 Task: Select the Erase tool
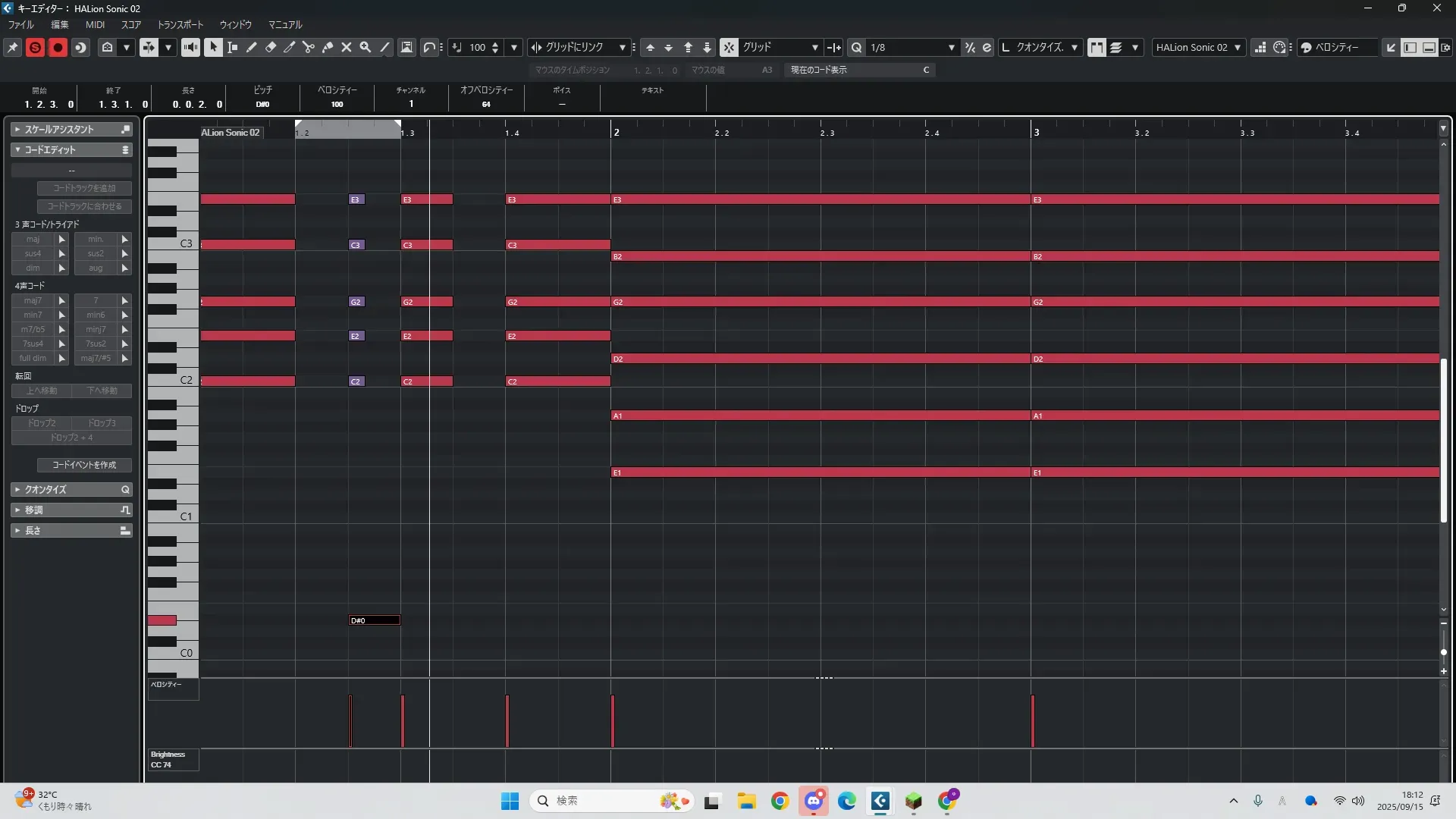tap(270, 47)
